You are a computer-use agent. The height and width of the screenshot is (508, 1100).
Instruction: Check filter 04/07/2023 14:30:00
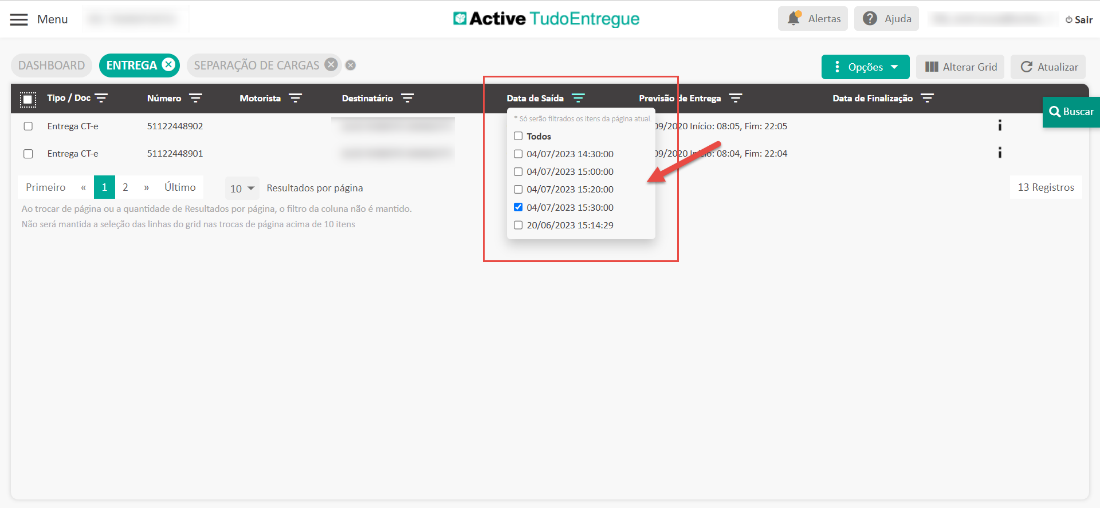(518, 154)
